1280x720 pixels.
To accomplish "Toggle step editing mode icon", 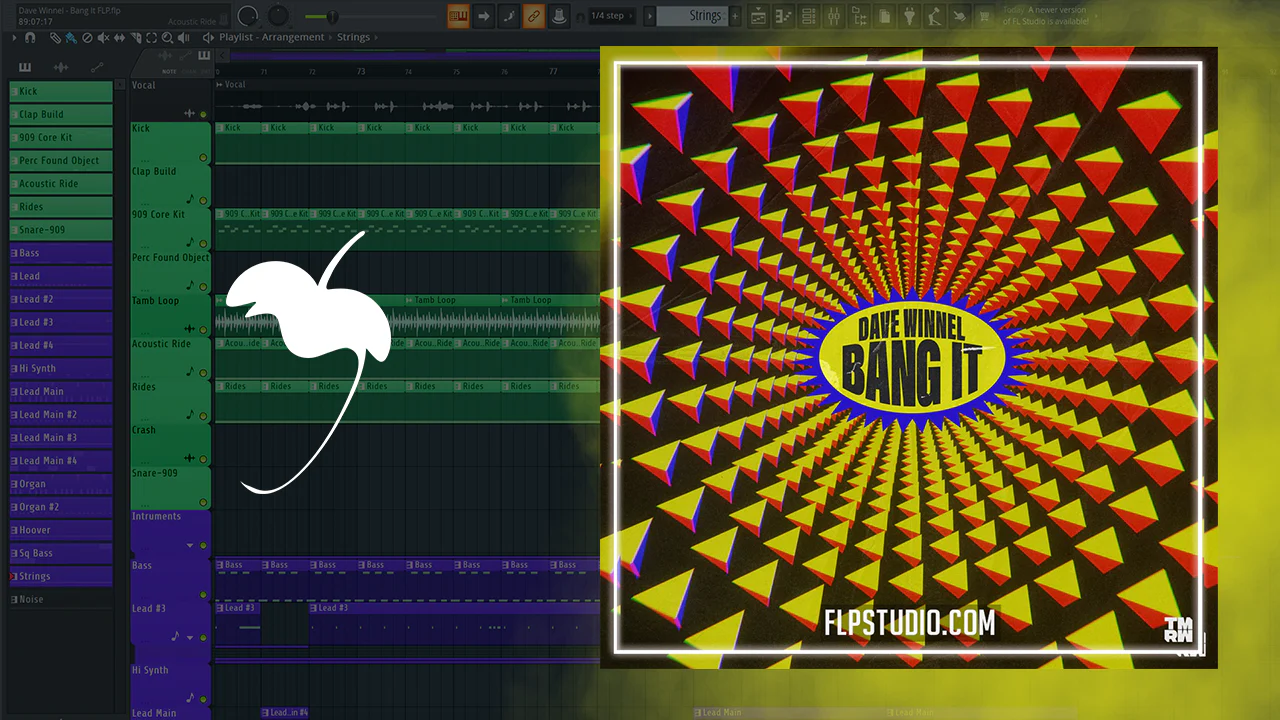I will point(509,16).
